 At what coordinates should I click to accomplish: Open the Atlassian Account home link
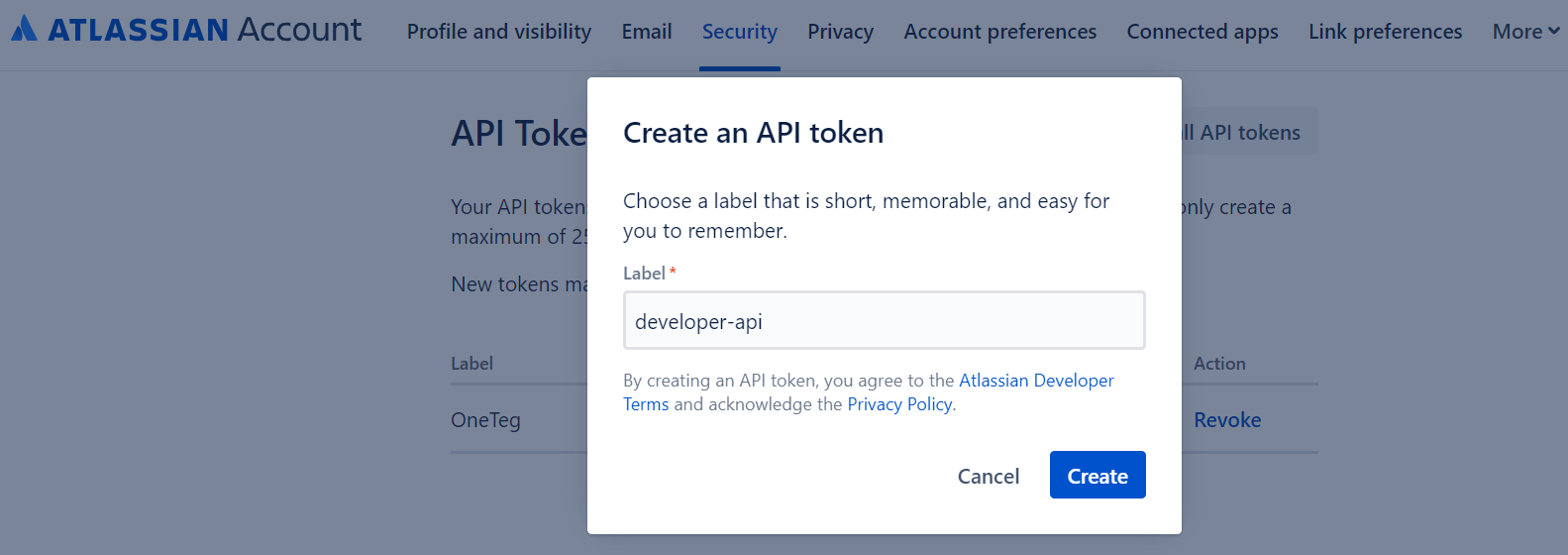(x=204, y=30)
